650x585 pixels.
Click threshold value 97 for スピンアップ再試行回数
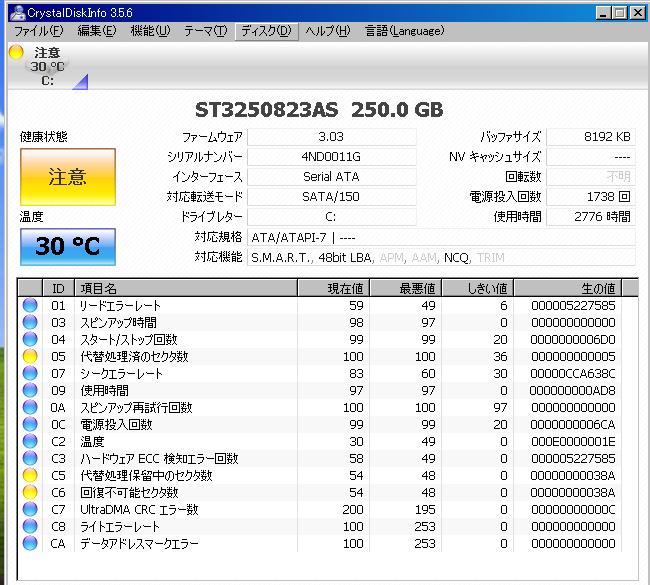pos(500,408)
